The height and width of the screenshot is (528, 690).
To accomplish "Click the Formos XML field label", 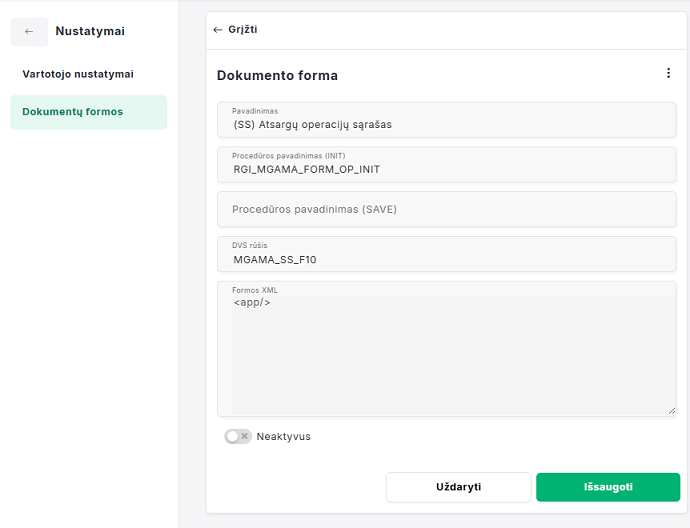I will (255, 290).
